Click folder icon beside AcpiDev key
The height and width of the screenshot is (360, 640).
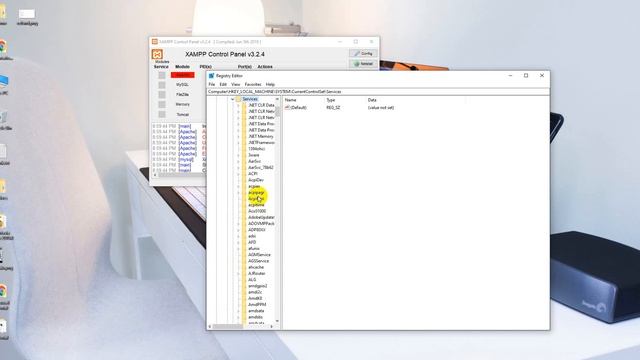(244, 180)
